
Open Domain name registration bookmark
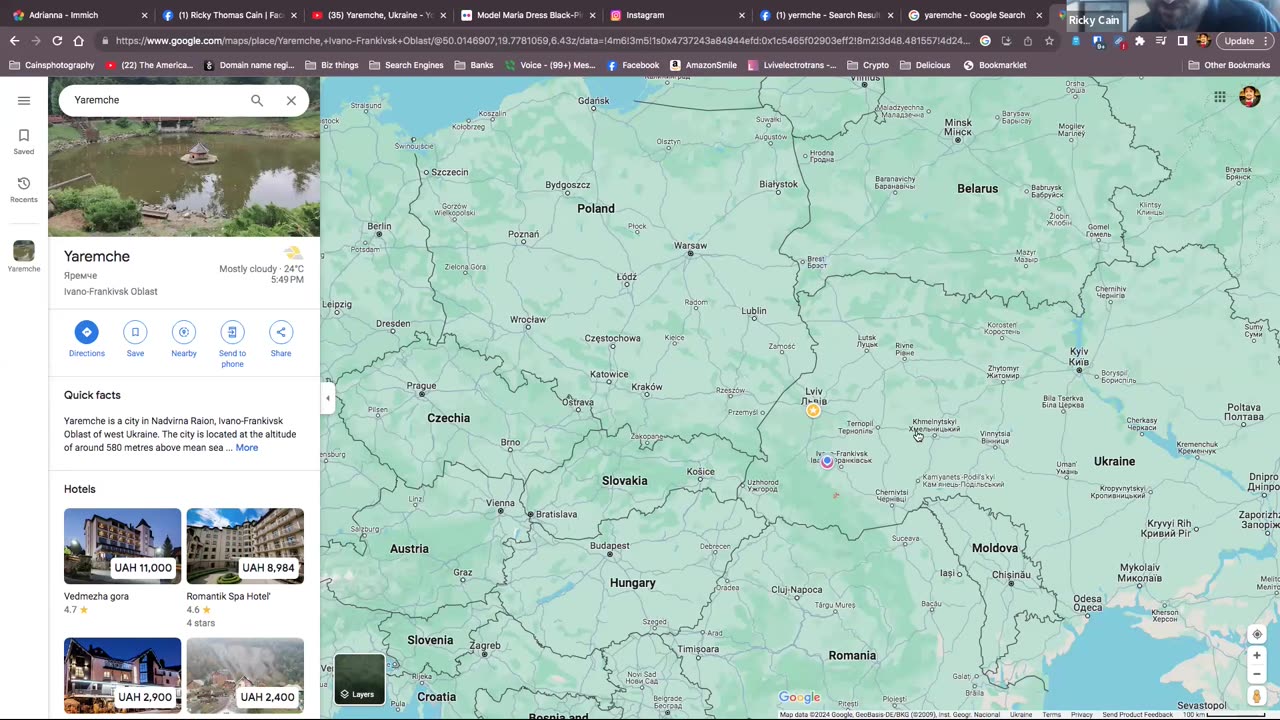(249, 65)
